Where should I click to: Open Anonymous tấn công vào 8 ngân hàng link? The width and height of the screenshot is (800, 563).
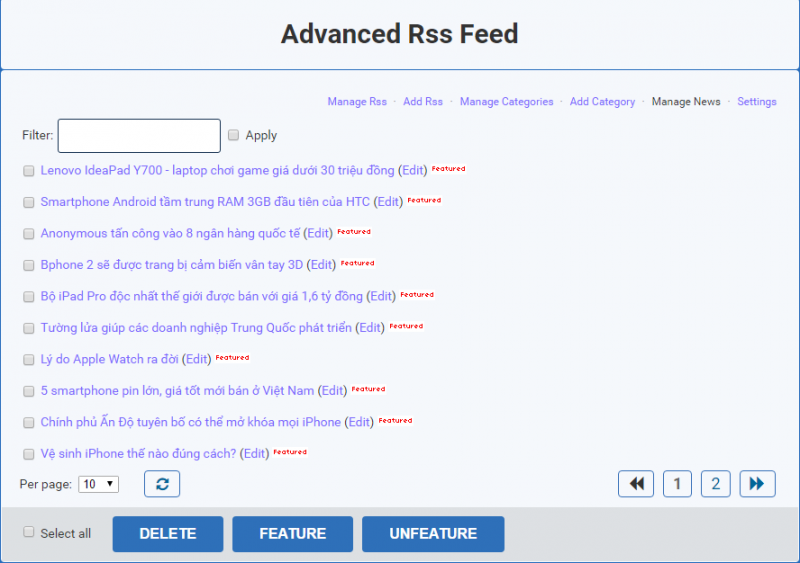[x=170, y=233]
